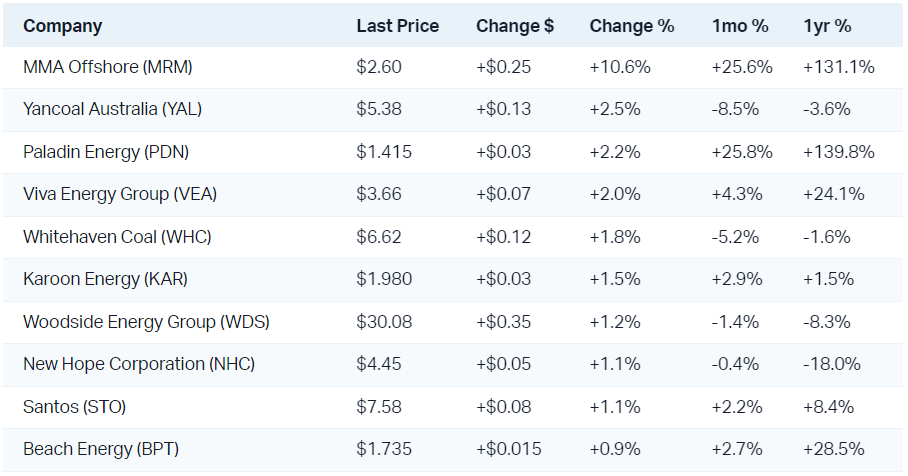Image resolution: width=908 pixels, height=476 pixels.
Task: Click Paladin Energy's +139.8% yearly change
Action: point(838,152)
